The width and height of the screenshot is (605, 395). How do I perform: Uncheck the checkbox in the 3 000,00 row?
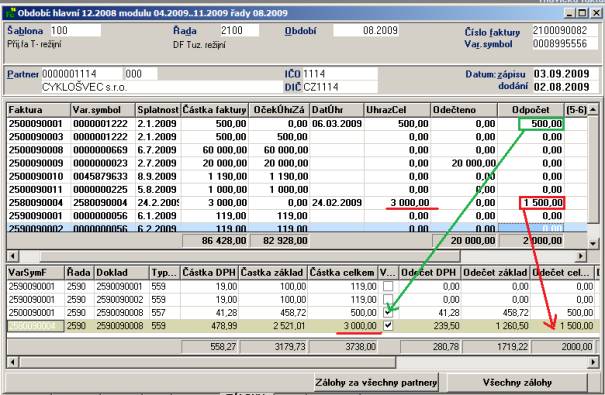(x=388, y=326)
